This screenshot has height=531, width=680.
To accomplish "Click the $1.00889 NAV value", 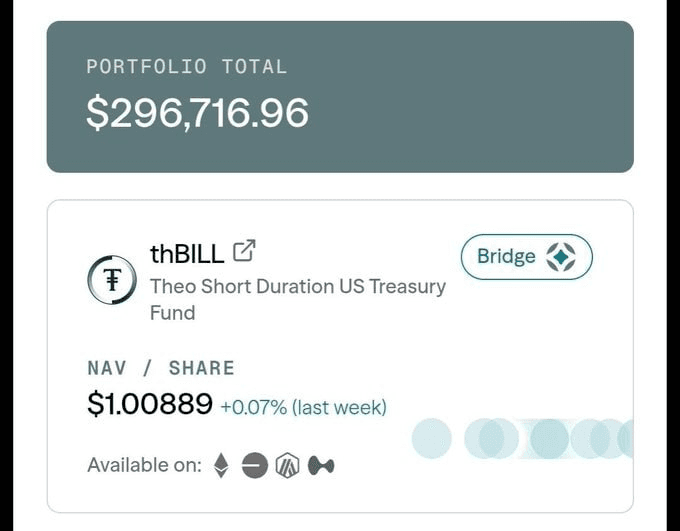I will point(150,404).
